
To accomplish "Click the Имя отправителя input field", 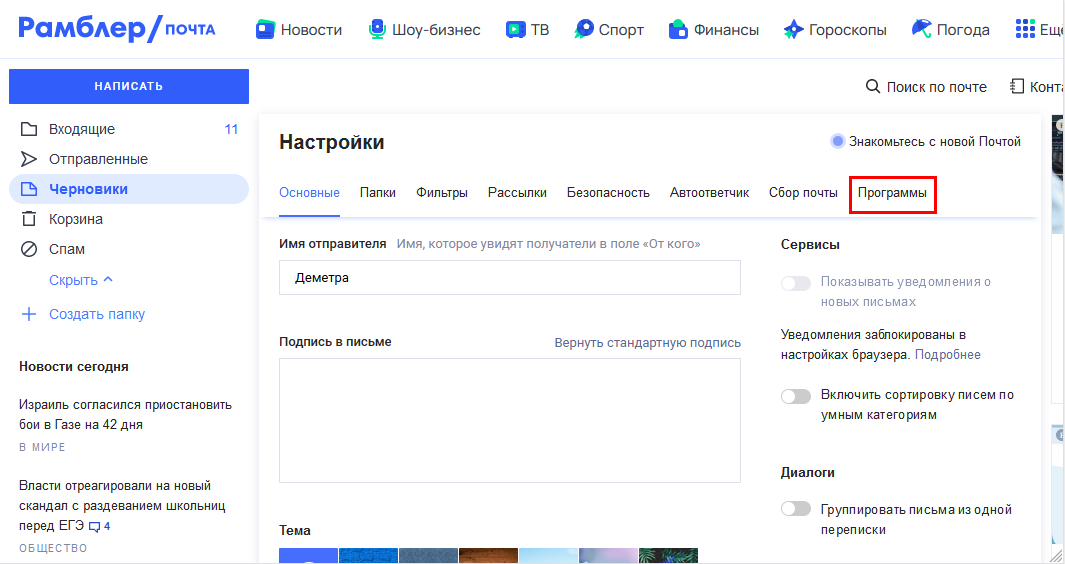I will 510,278.
